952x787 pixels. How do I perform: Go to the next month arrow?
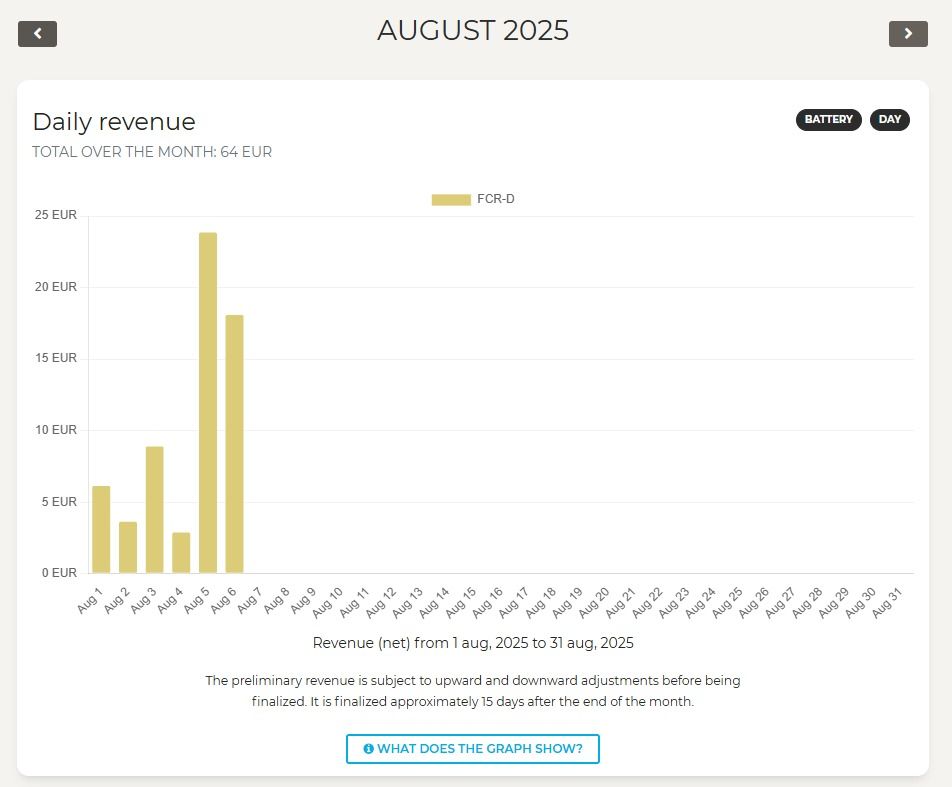coord(907,33)
